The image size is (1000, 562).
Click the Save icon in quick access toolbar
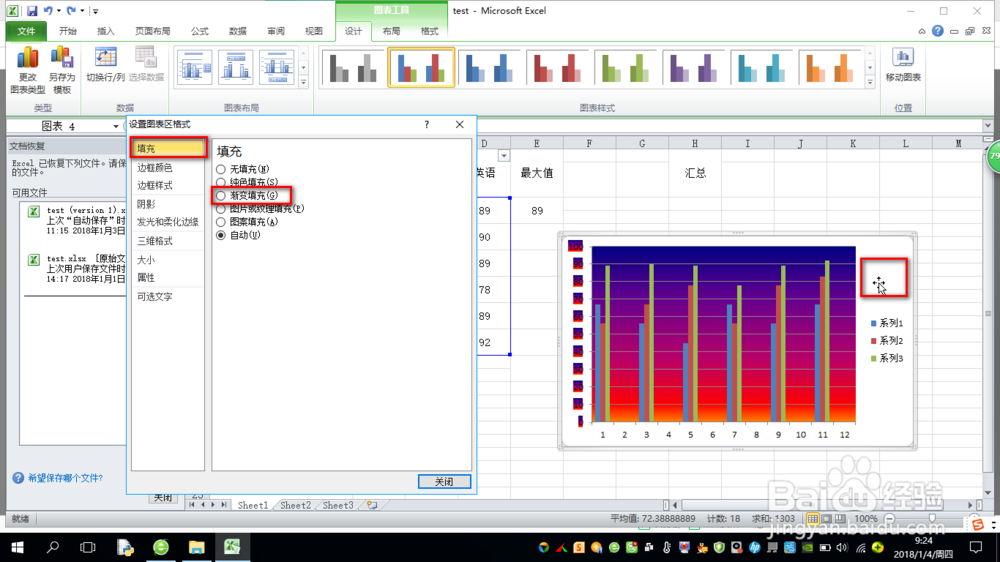32,11
